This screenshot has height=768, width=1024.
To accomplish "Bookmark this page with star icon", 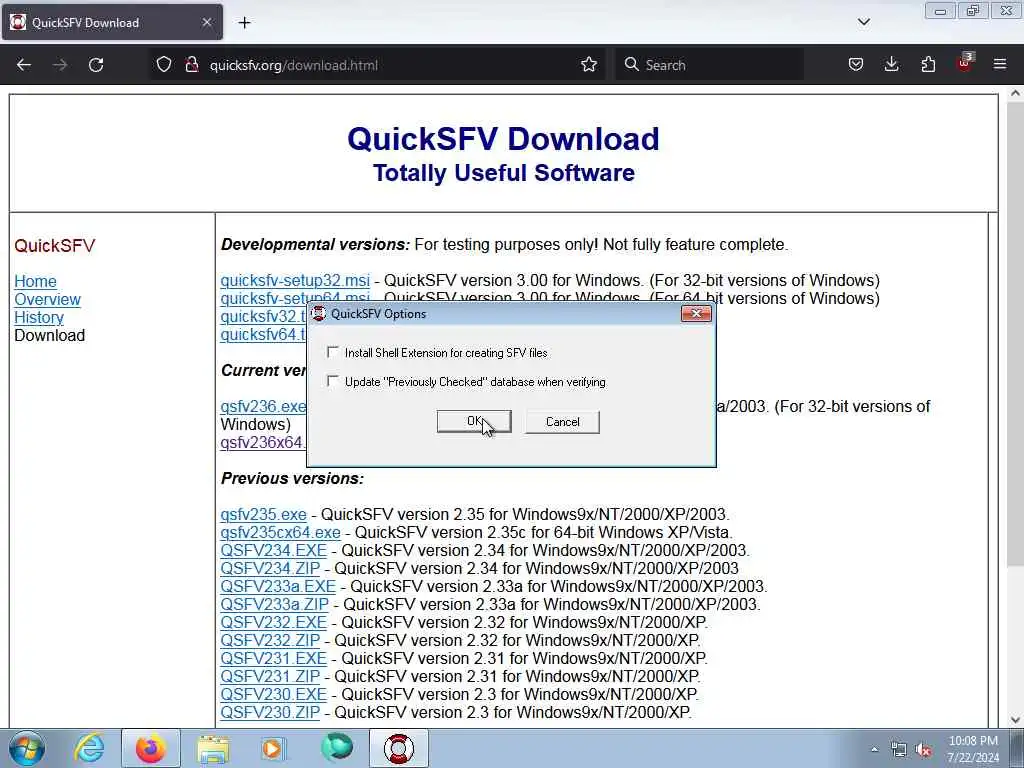I will tap(588, 65).
